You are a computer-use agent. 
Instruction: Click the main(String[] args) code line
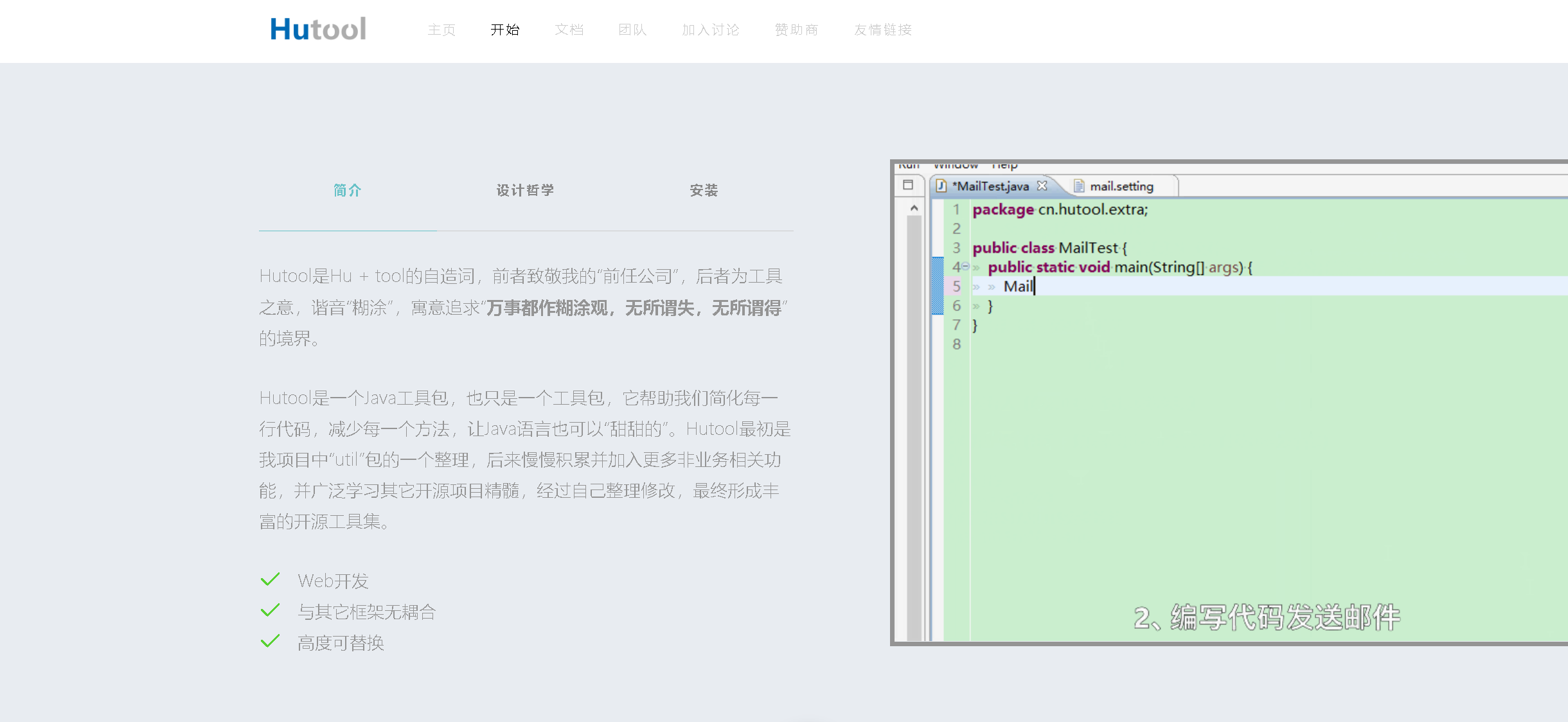(x=1120, y=267)
